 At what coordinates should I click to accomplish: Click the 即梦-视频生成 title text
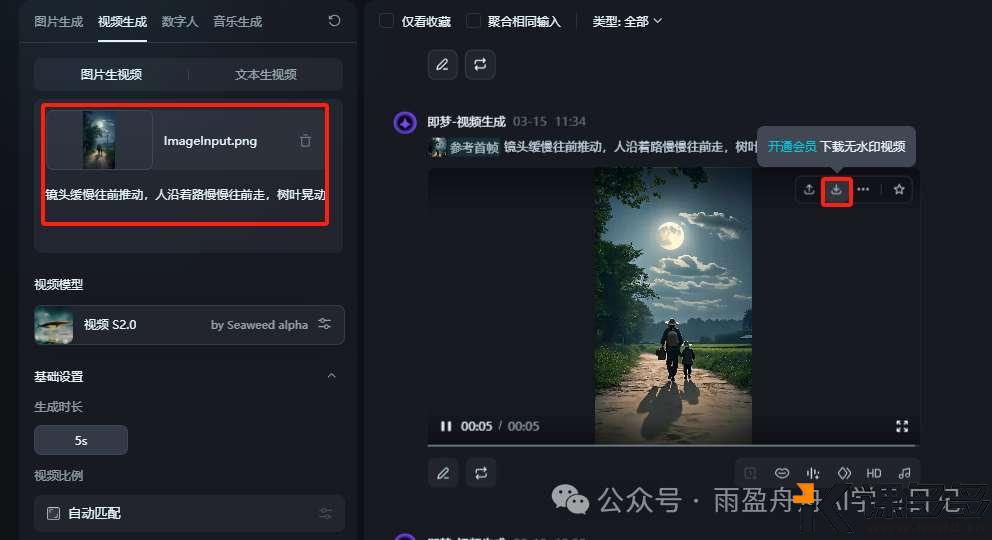[x=466, y=121]
